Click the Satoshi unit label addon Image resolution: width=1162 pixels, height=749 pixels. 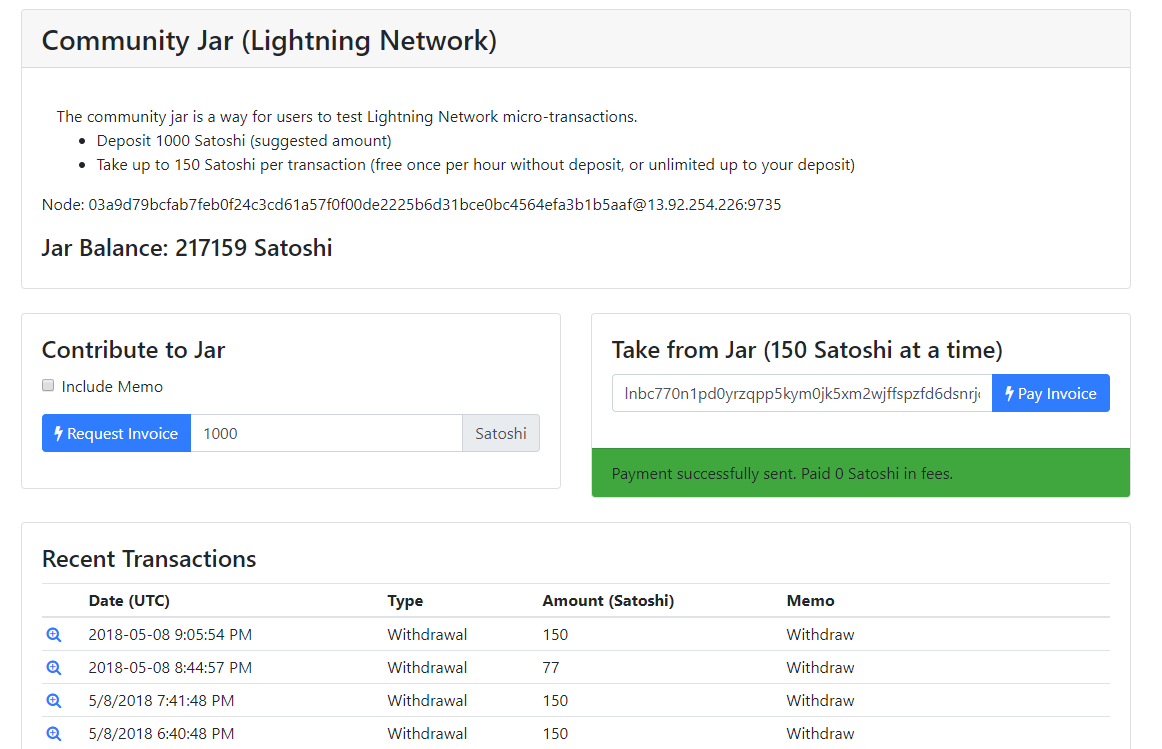501,433
